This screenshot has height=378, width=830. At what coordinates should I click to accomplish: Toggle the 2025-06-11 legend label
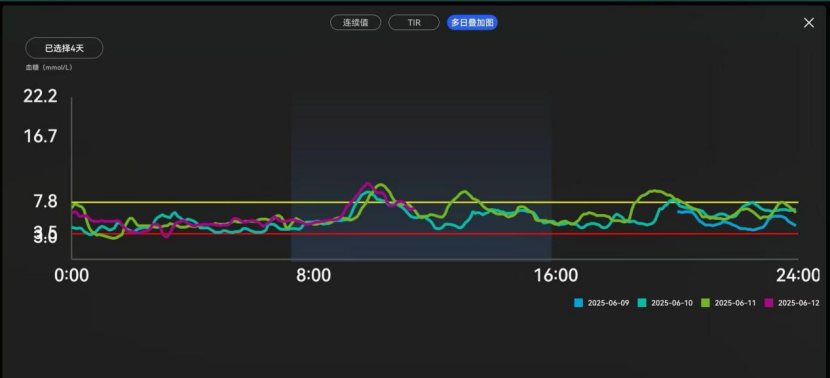pyautogui.click(x=735, y=303)
